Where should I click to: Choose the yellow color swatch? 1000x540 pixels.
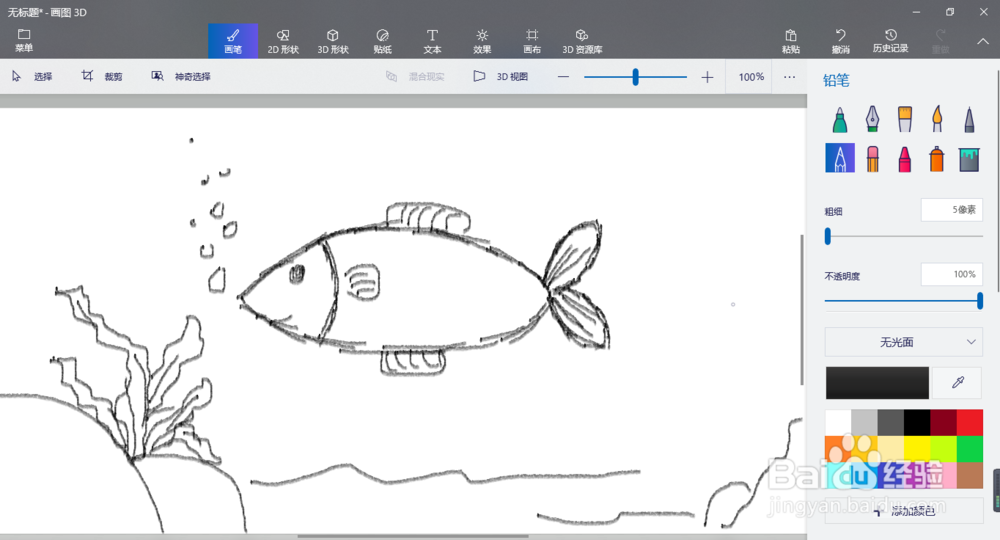click(917, 449)
